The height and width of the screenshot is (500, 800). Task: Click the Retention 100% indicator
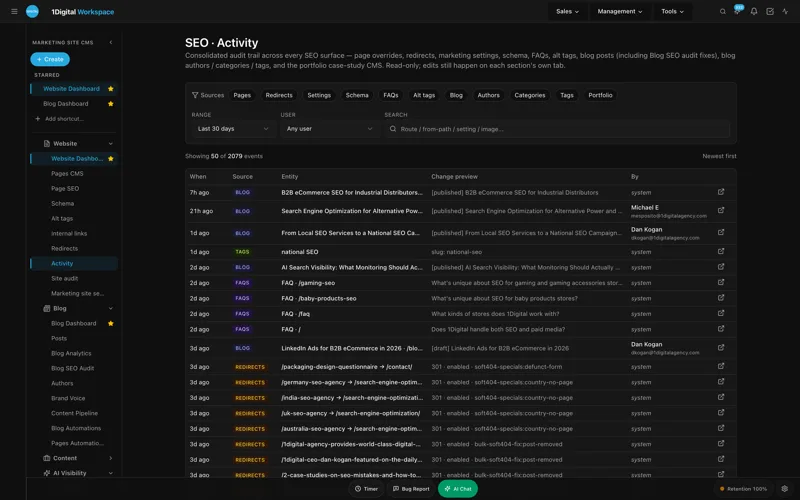tap(743, 489)
